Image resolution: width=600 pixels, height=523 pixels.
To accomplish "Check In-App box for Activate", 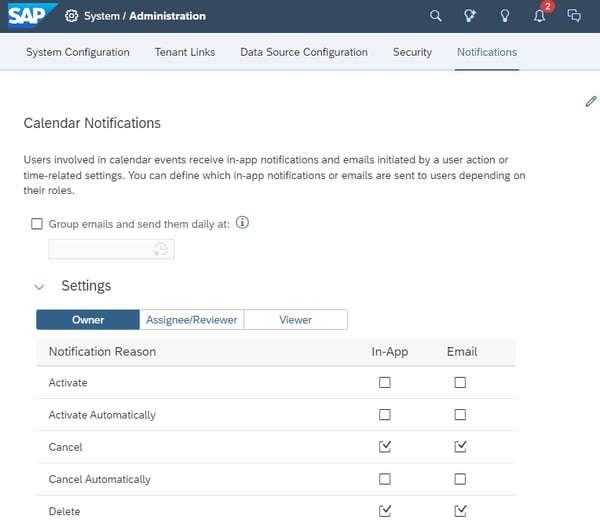I will click(385, 382).
